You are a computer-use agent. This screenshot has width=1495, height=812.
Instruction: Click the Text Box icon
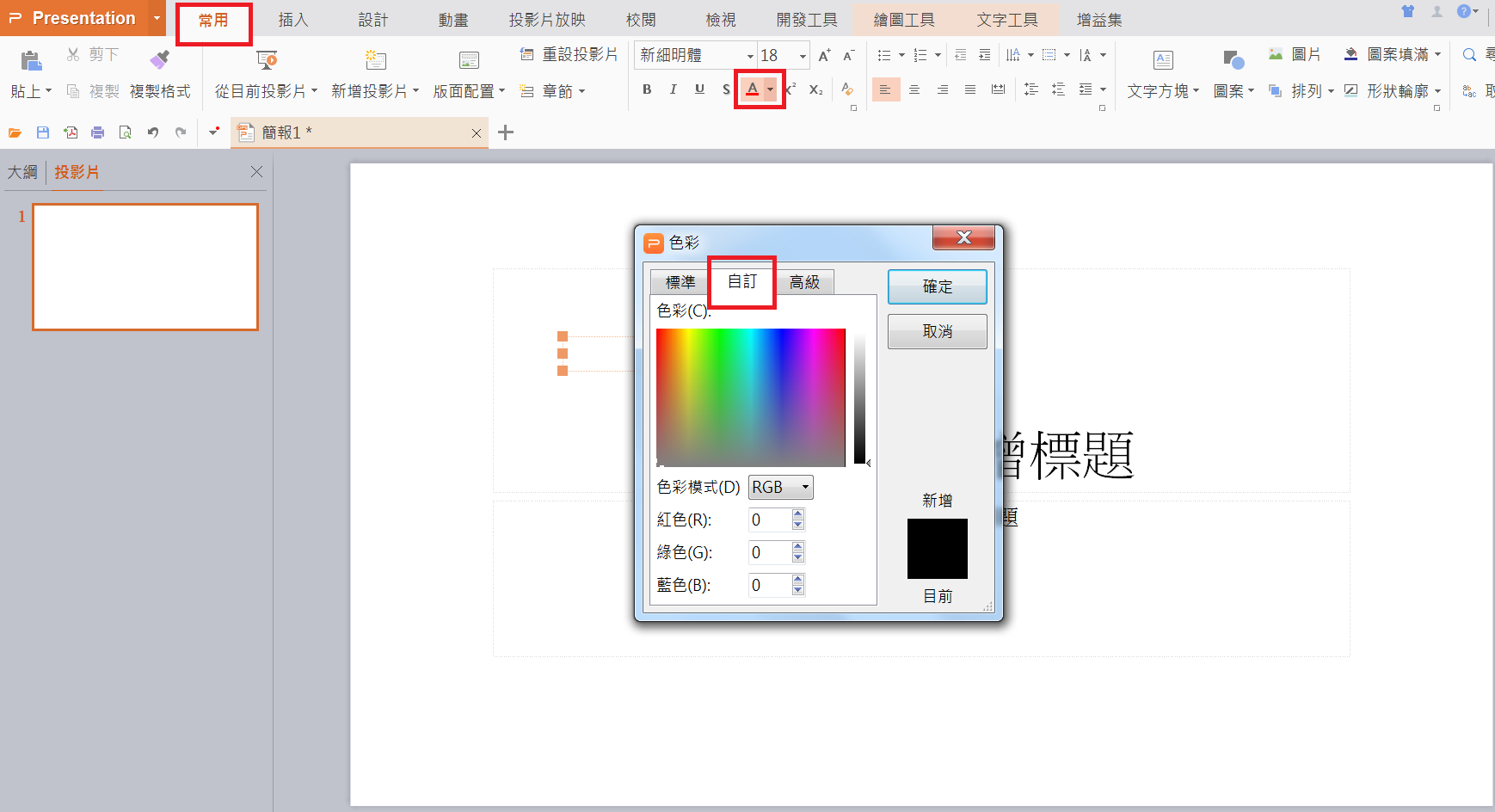[x=1163, y=59]
